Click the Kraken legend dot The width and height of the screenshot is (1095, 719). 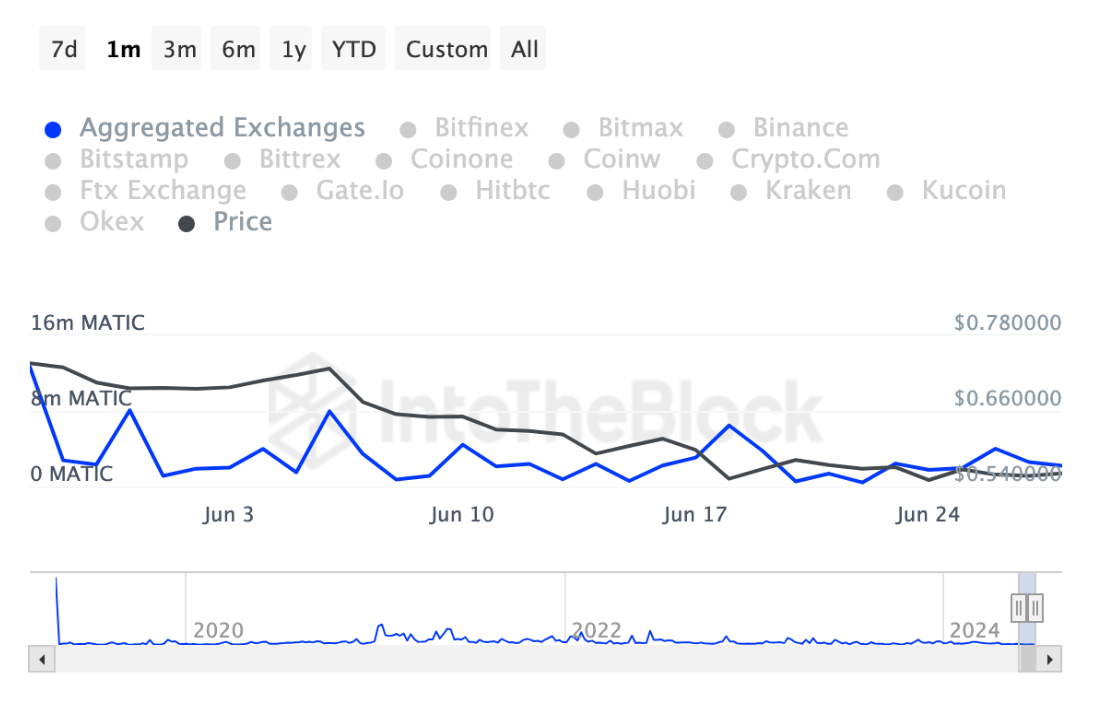click(741, 192)
